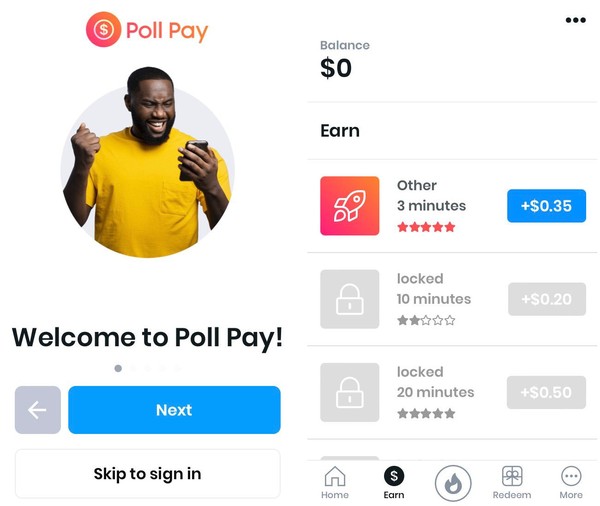Click the man in yellow shirt photo
600x506 pixels.
(x=147, y=163)
